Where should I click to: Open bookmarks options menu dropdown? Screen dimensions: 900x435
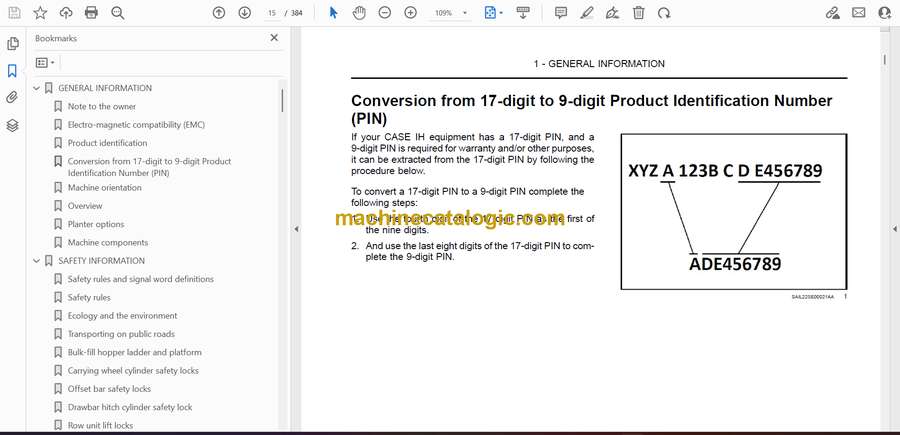pos(45,63)
